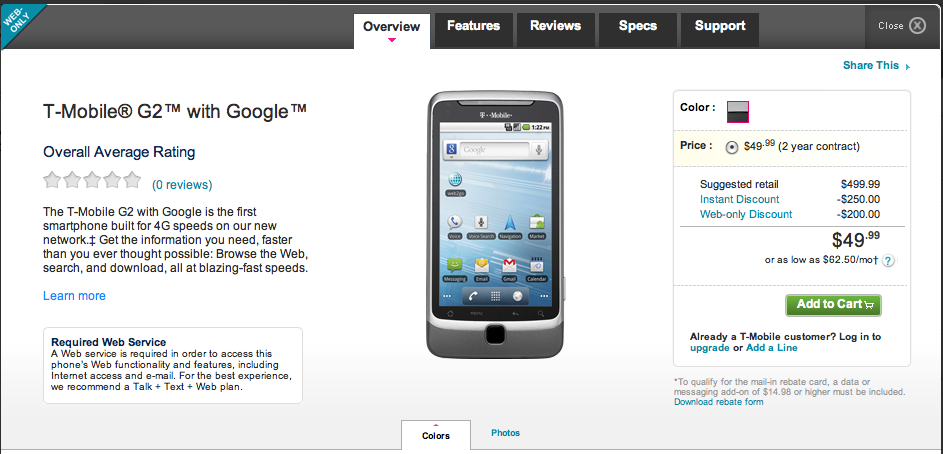Viewport: 943px width, 454px height.
Task: Go to the Specs tab
Action: [637, 26]
